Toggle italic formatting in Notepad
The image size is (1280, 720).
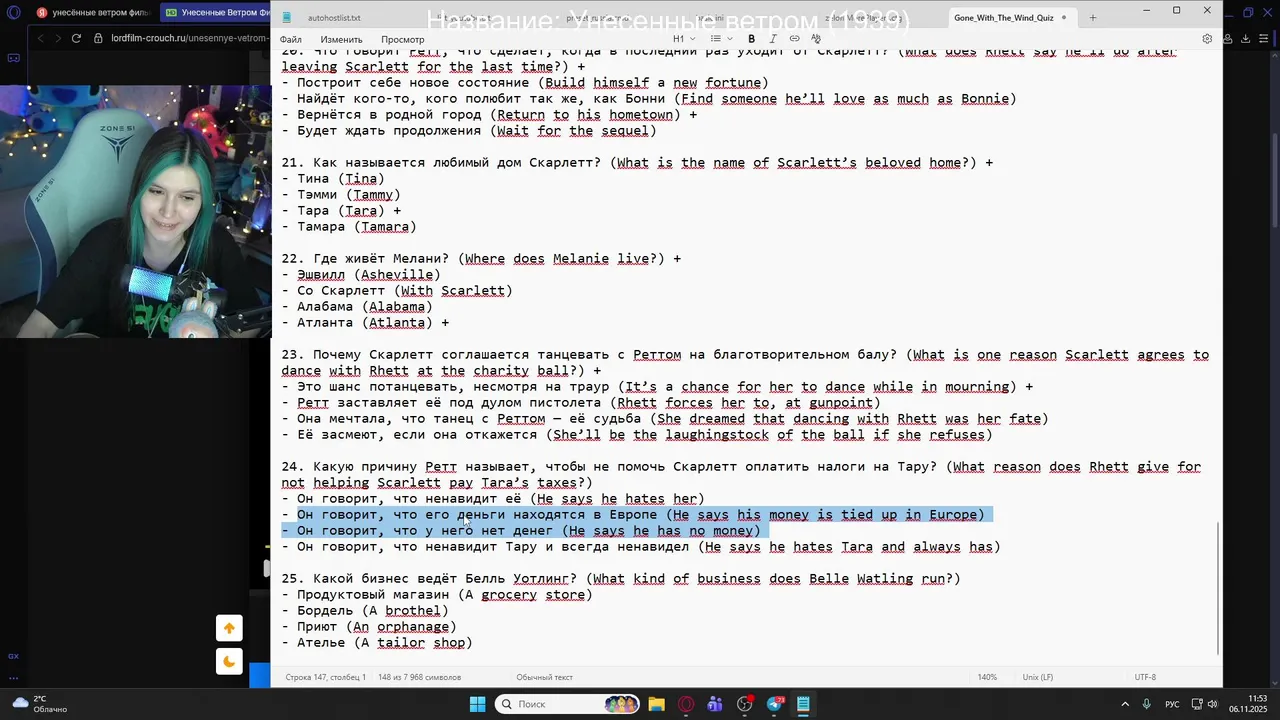tap(773, 39)
